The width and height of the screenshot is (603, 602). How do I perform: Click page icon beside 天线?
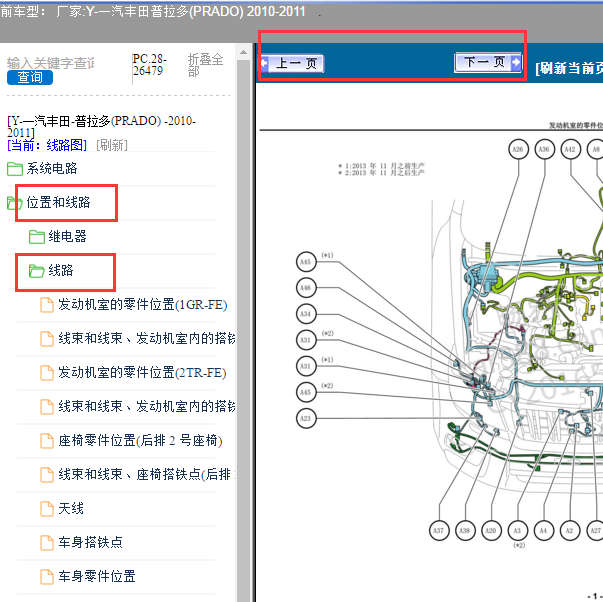coord(47,509)
